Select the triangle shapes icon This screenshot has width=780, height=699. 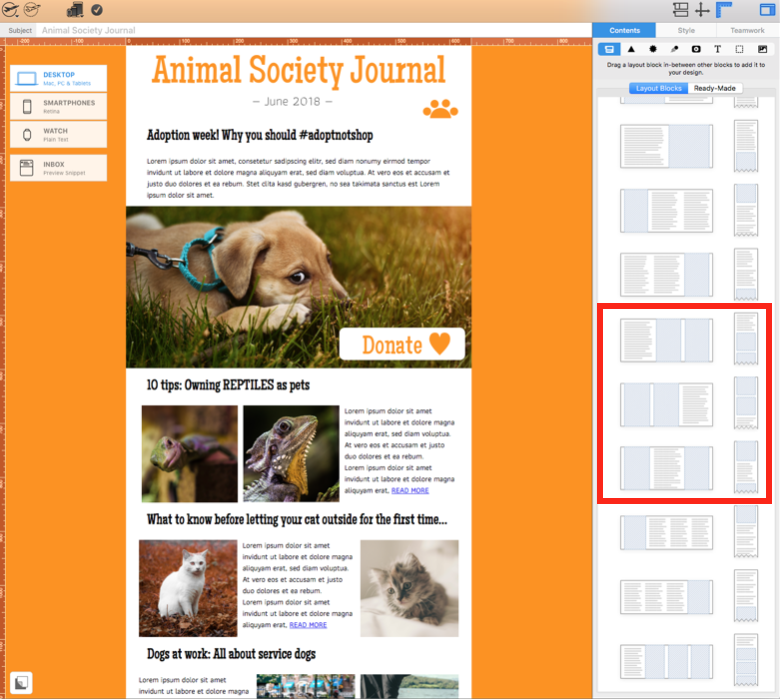coord(631,49)
